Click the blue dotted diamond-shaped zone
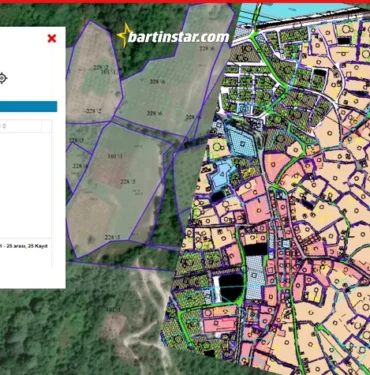 tap(242, 143)
